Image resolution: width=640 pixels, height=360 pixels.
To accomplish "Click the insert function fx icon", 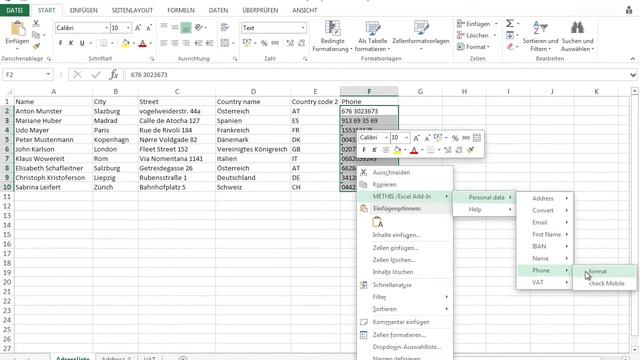I will [x=114, y=75].
